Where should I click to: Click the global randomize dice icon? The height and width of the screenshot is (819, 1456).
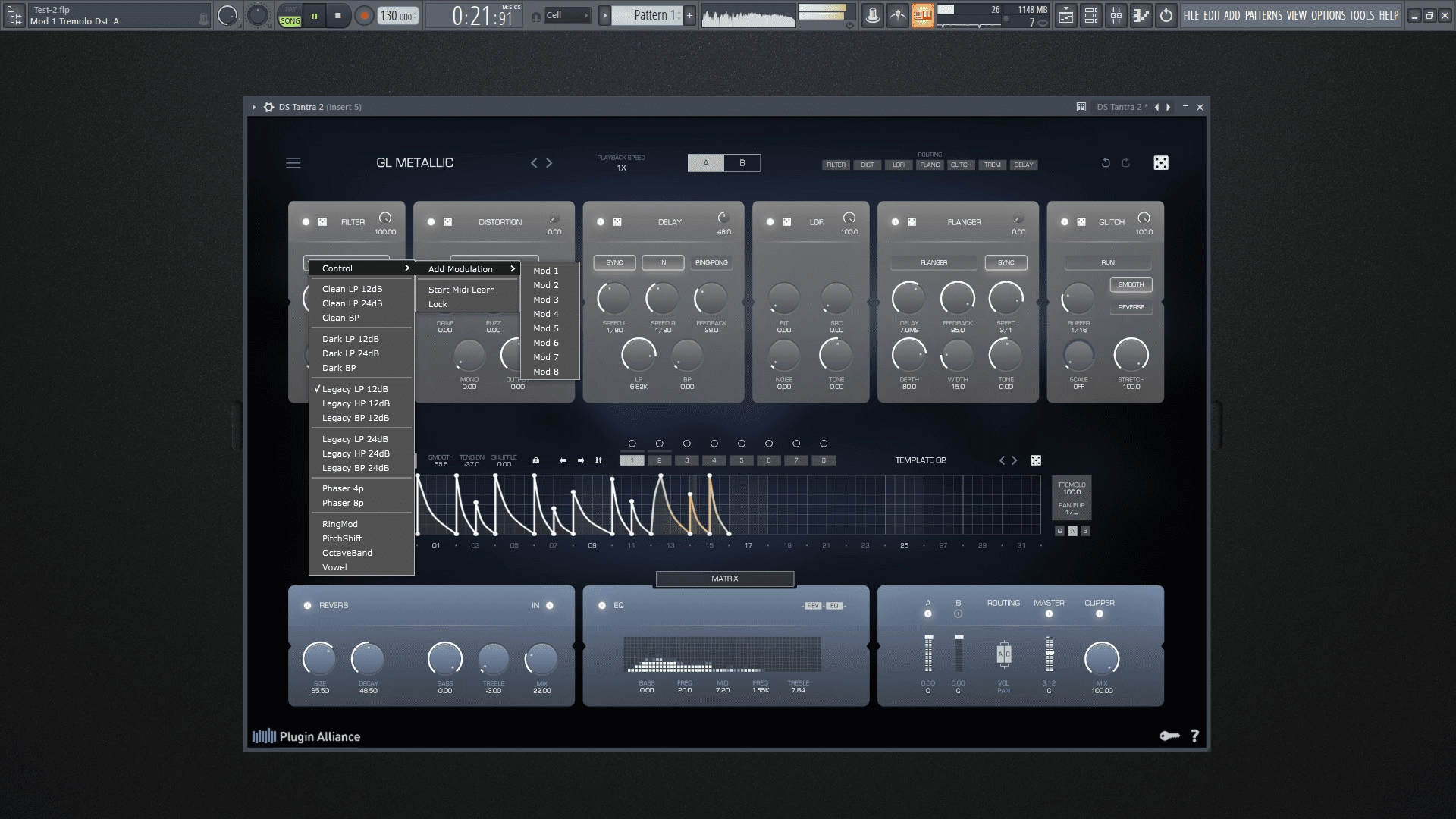click(1161, 163)
